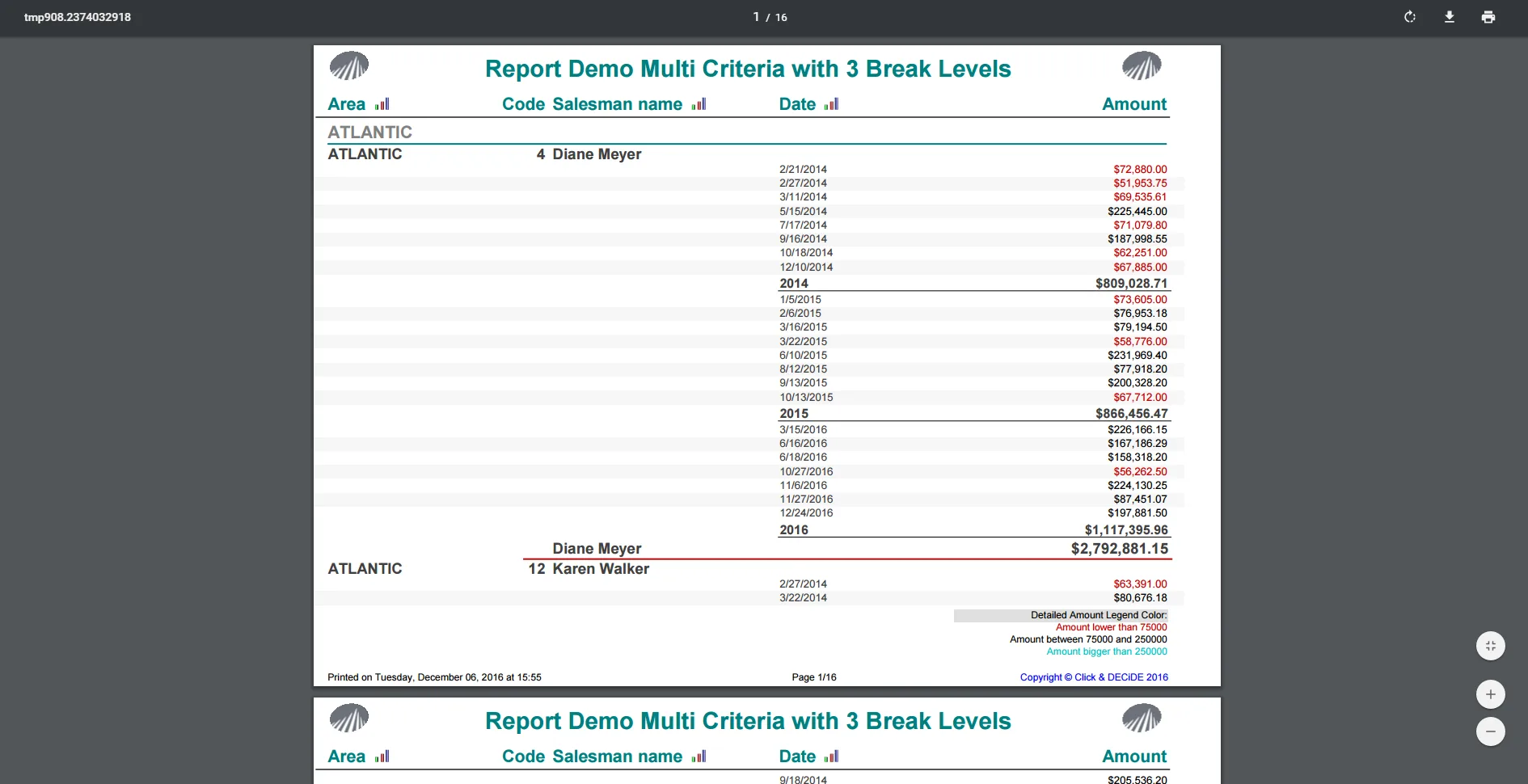The image size is (1528, 784).
Task: Click the chart icon next to Date on page 2
Action: [832, 757]
